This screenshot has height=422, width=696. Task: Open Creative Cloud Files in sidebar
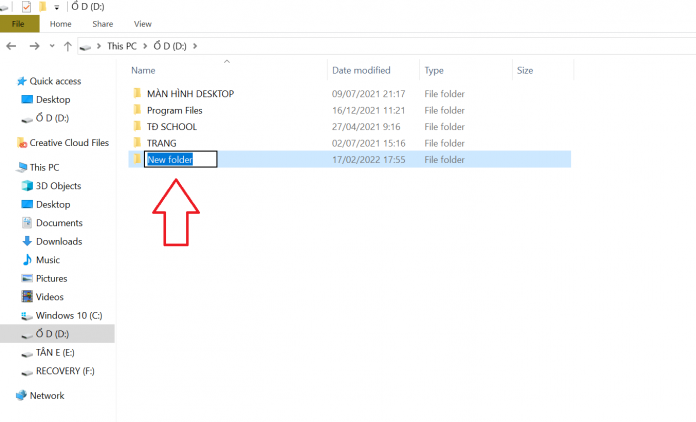[68, 143]
